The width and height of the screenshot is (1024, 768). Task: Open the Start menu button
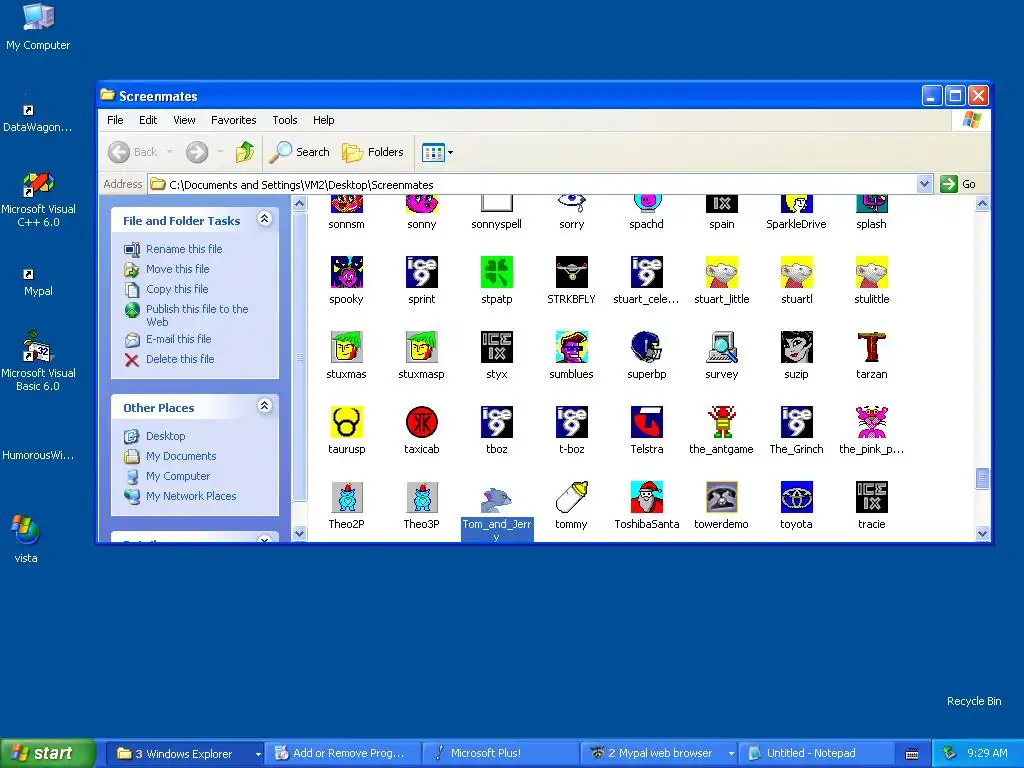pos(47,753)
